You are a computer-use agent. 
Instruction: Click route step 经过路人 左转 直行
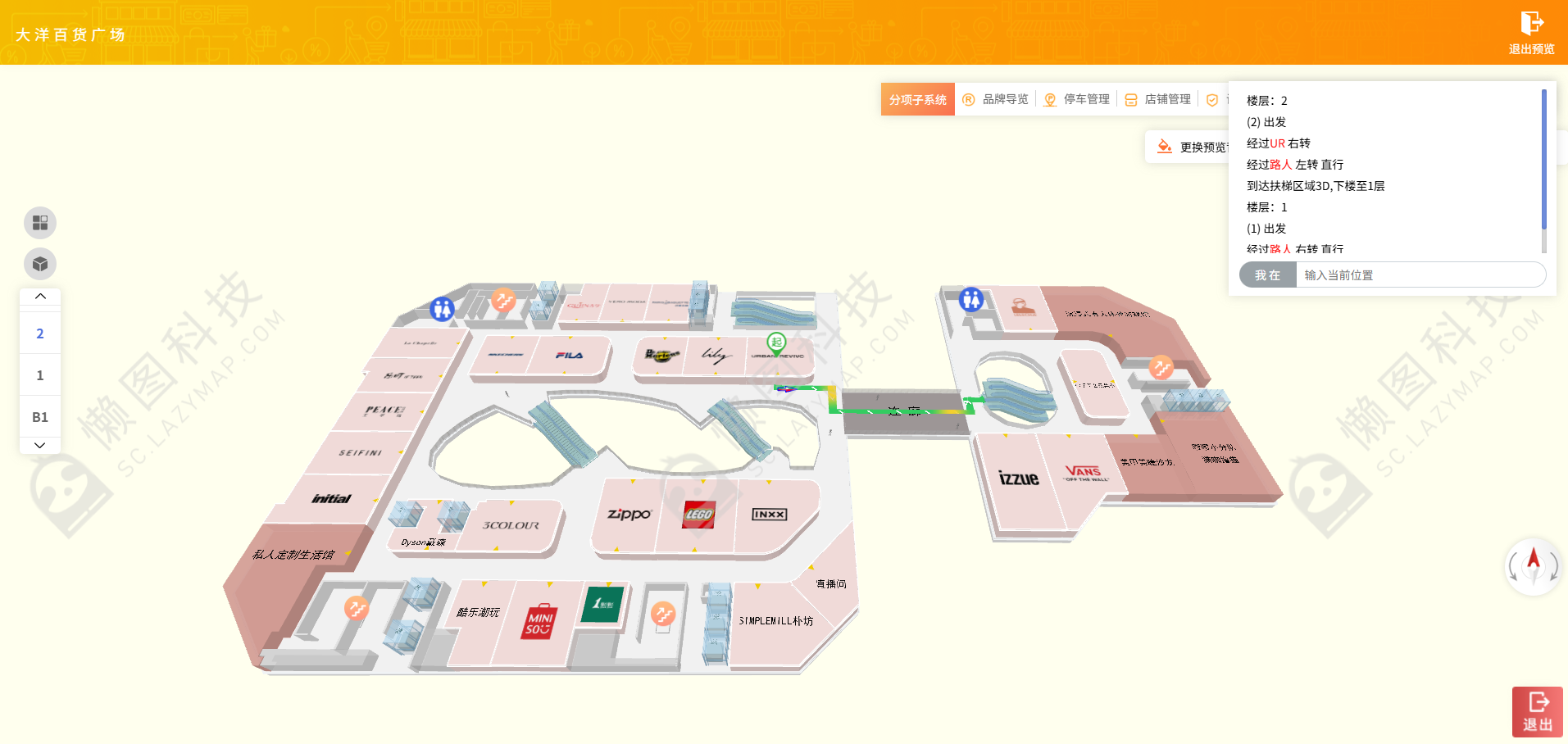[1295, 165]
